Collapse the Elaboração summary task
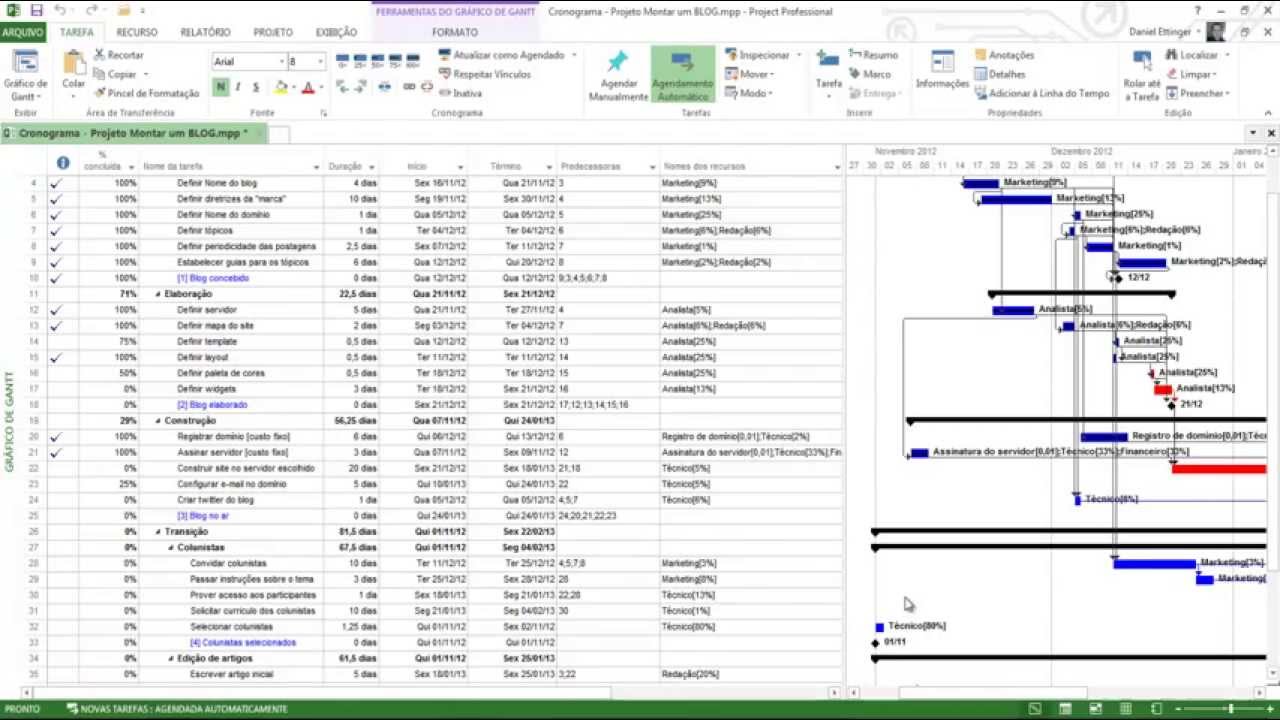The height and width of the screenshot is (720, 1280). pos(158,294)
